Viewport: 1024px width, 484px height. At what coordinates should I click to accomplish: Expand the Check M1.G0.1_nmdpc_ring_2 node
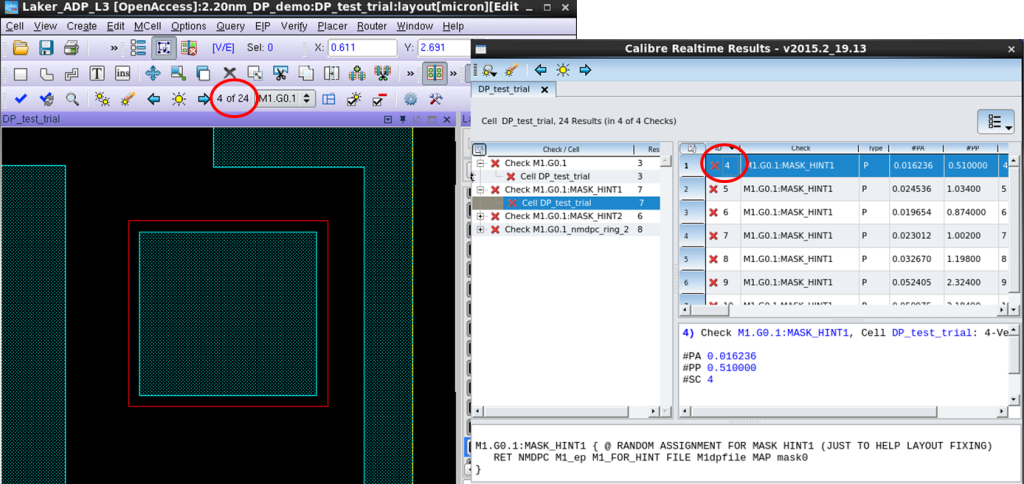[x=481, y=229]
